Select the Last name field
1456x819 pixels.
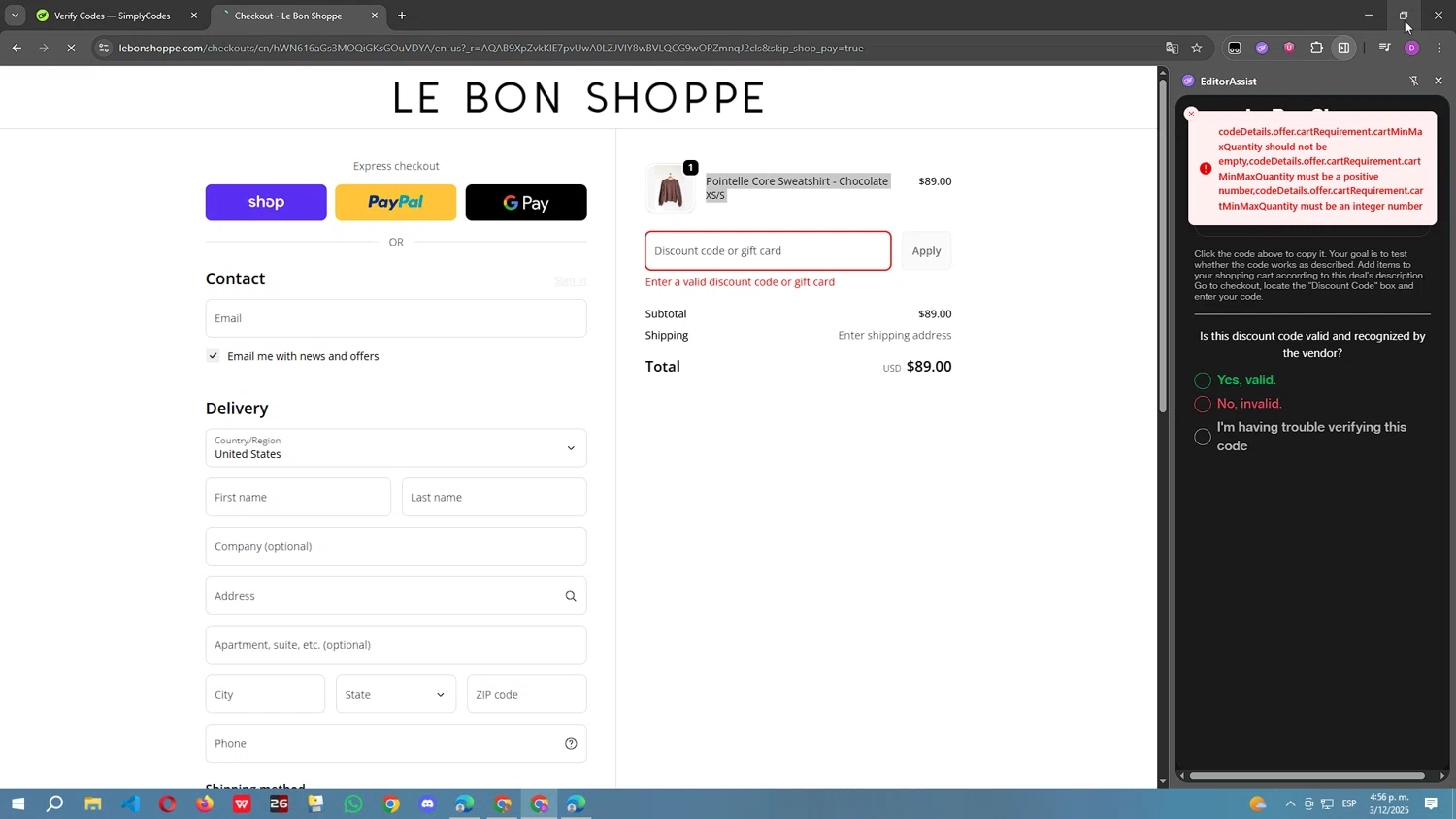(x=494, y=497)
